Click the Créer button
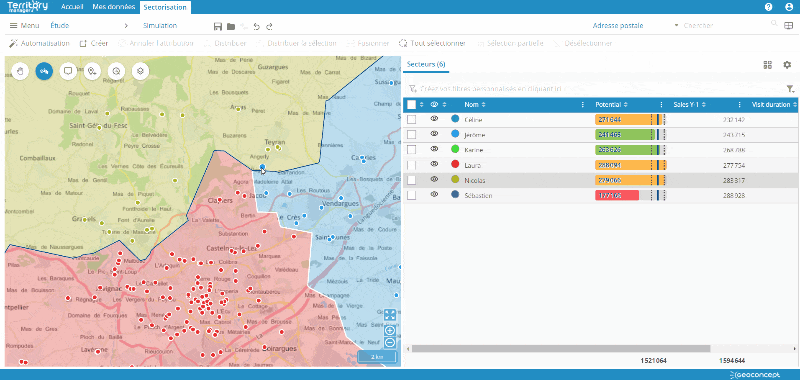Screen dimensions: 800x380 pyautogui.click(x=94, y=43)
